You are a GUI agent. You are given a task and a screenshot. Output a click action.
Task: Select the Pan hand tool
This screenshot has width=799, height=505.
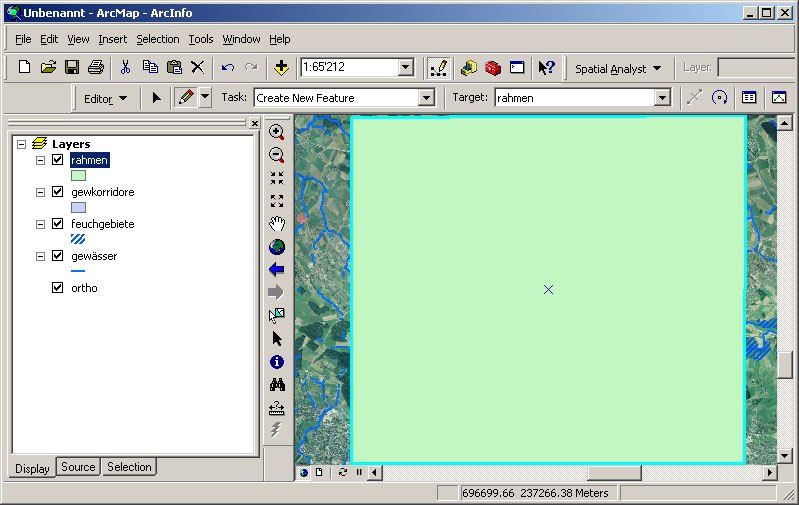pyautogui.click(x=277, y=224)
